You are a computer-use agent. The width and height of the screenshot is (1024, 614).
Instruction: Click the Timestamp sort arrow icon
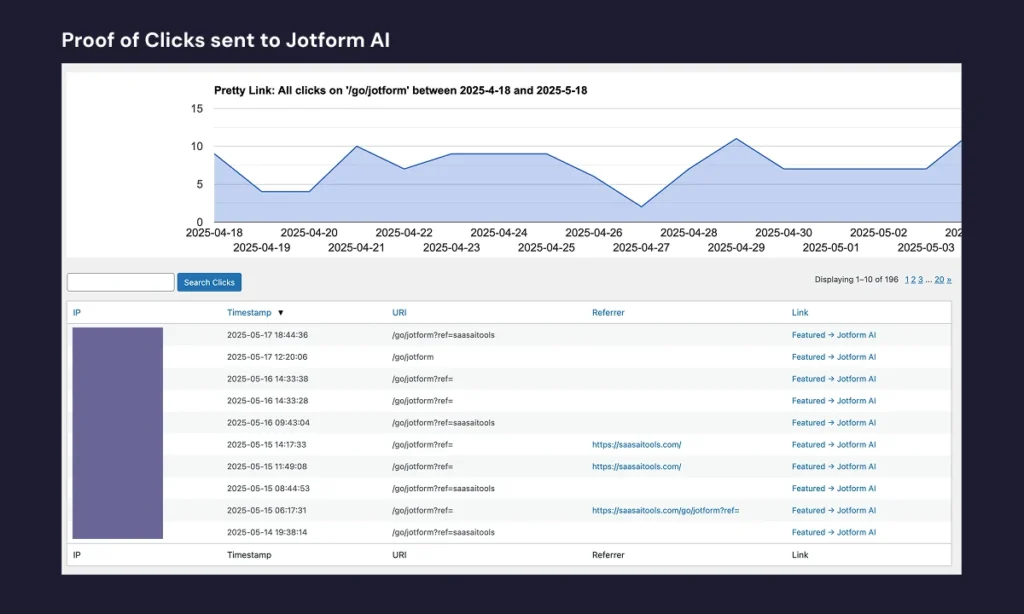tap(281, 313)
